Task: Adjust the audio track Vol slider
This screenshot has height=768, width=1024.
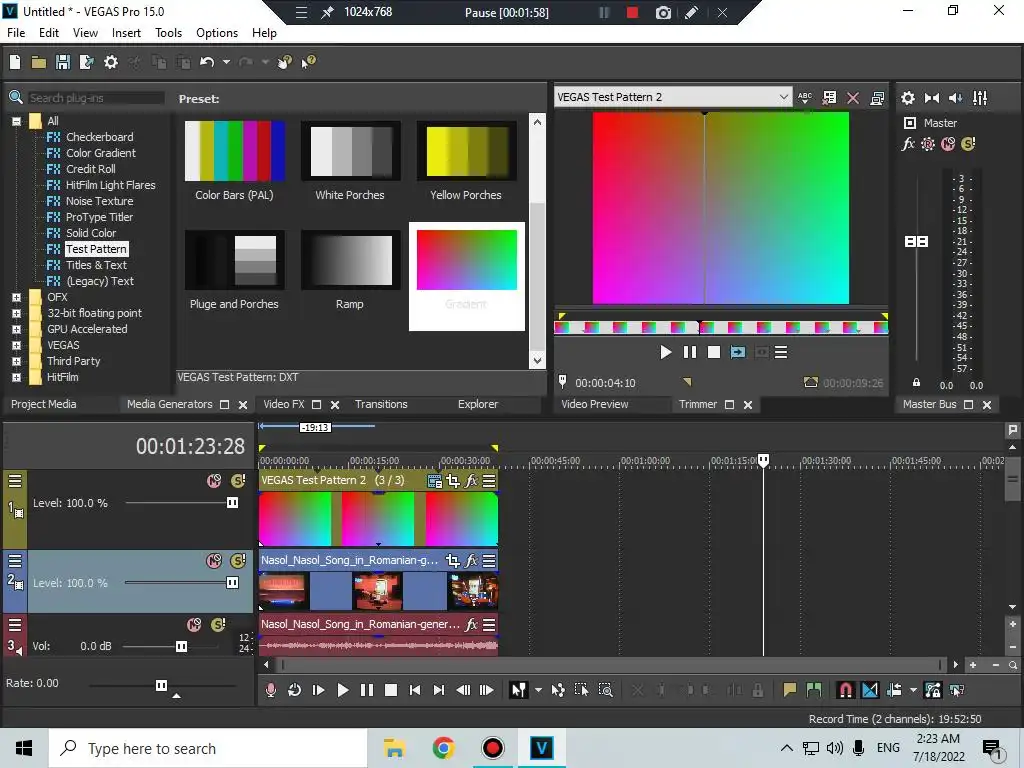Action: click(x=182, y=647)
